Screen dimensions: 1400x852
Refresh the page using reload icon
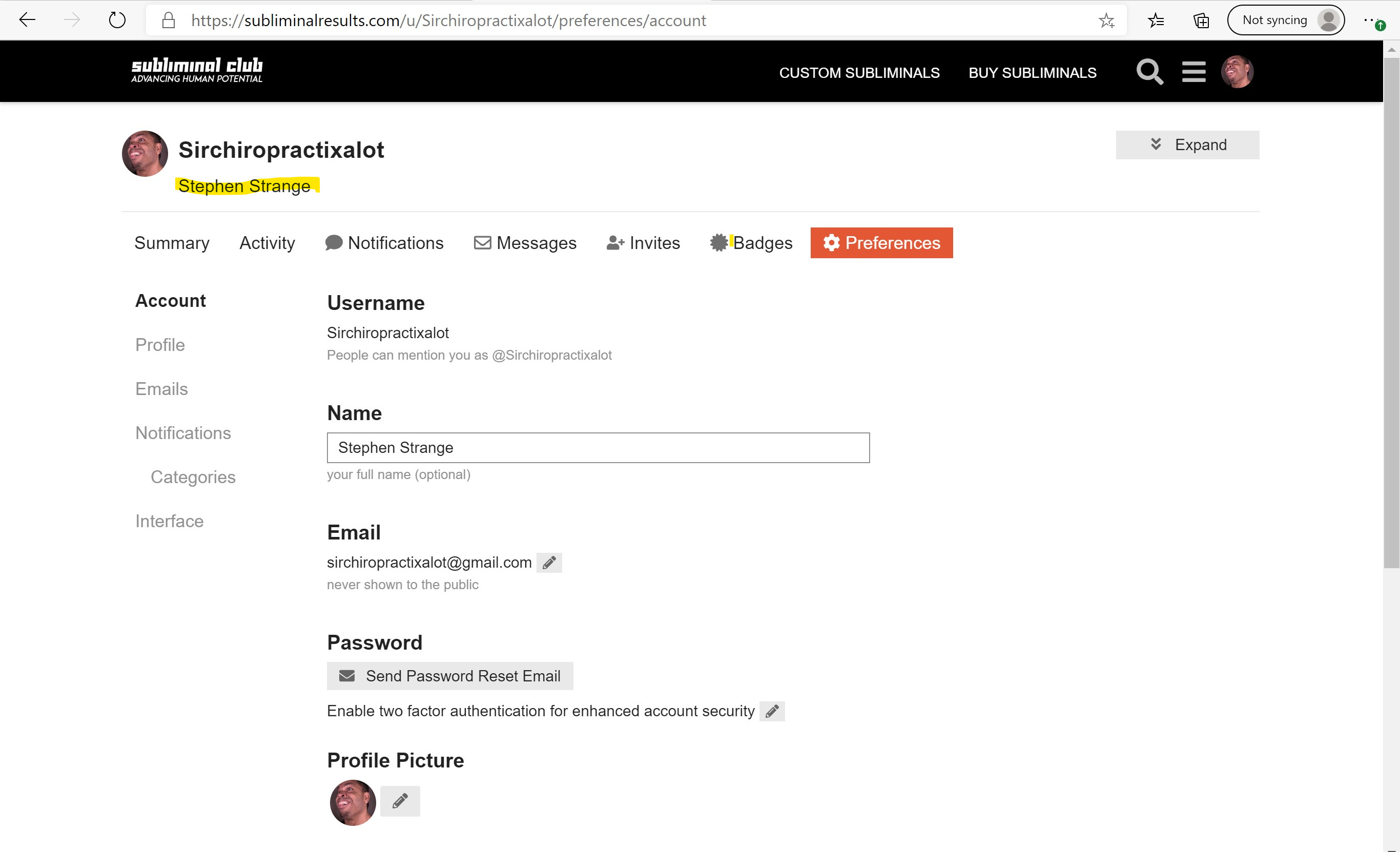pos(117,20)
